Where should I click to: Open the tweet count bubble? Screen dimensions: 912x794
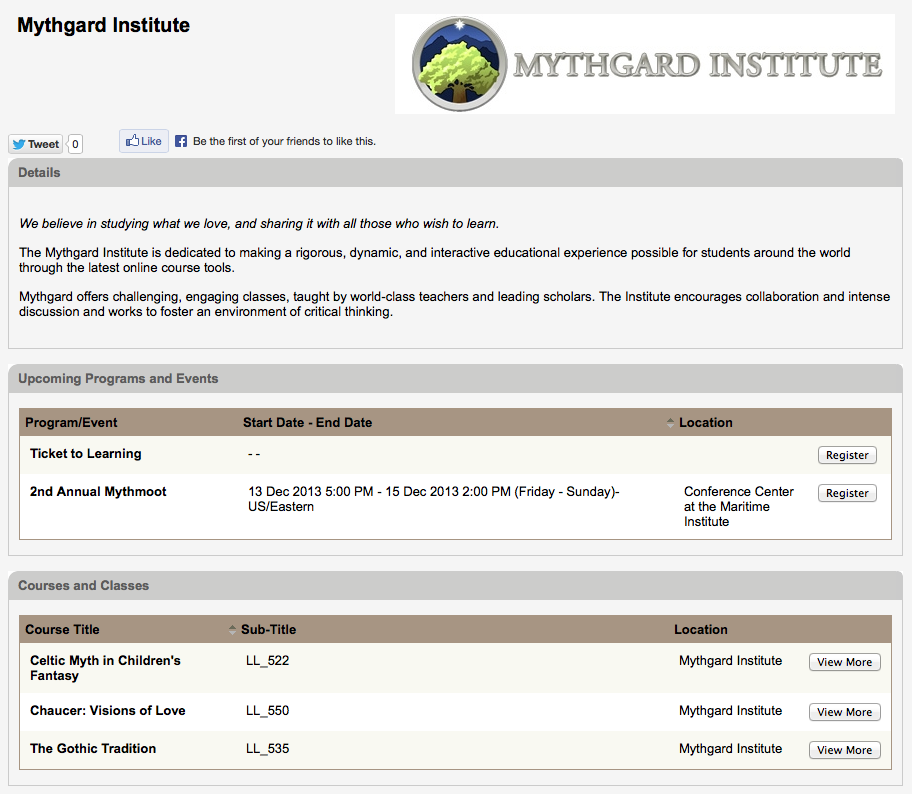pyautogui.click(x=75, y=144)
